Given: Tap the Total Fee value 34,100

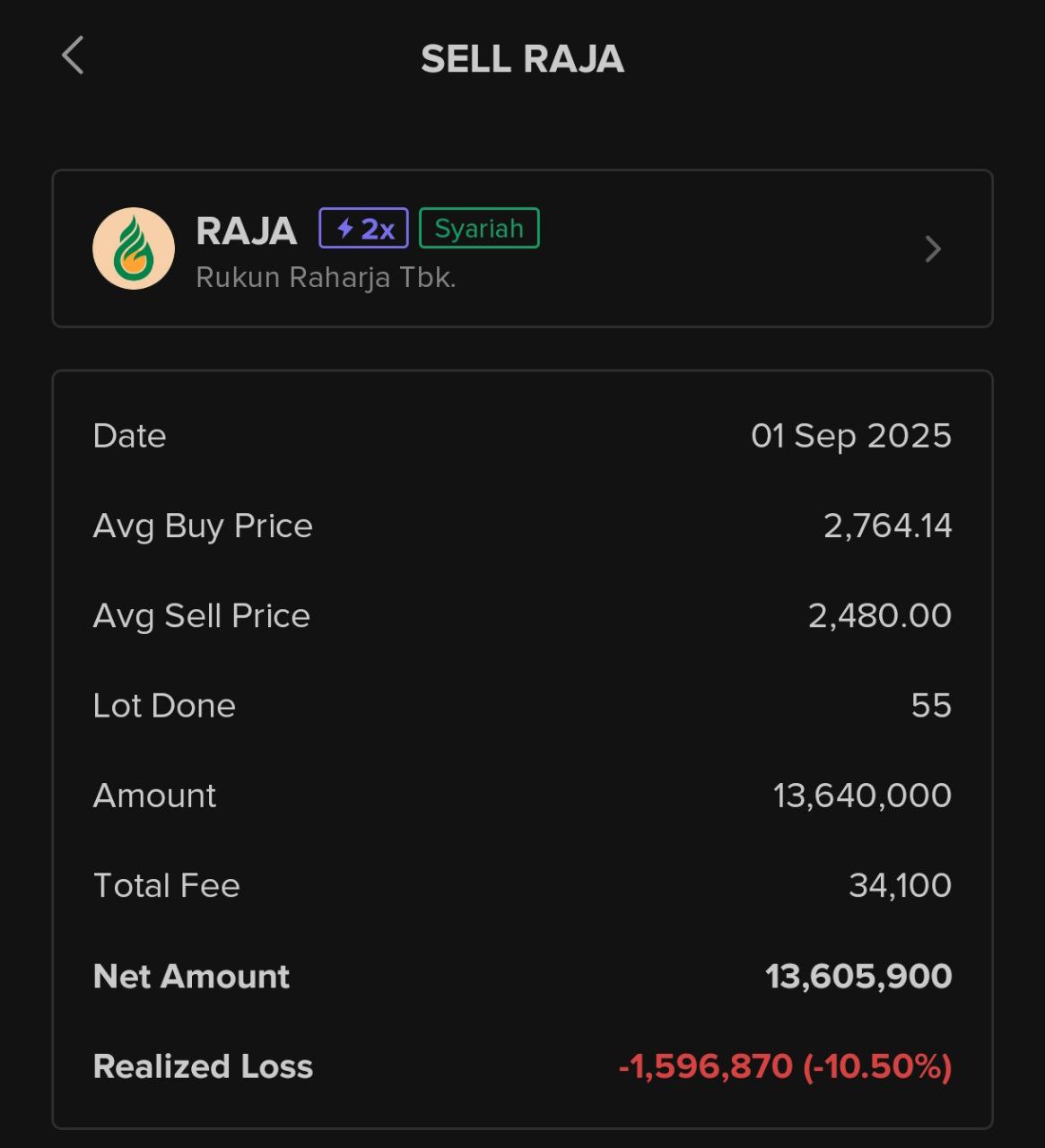Looking at the screenshot, I should 900,886.
